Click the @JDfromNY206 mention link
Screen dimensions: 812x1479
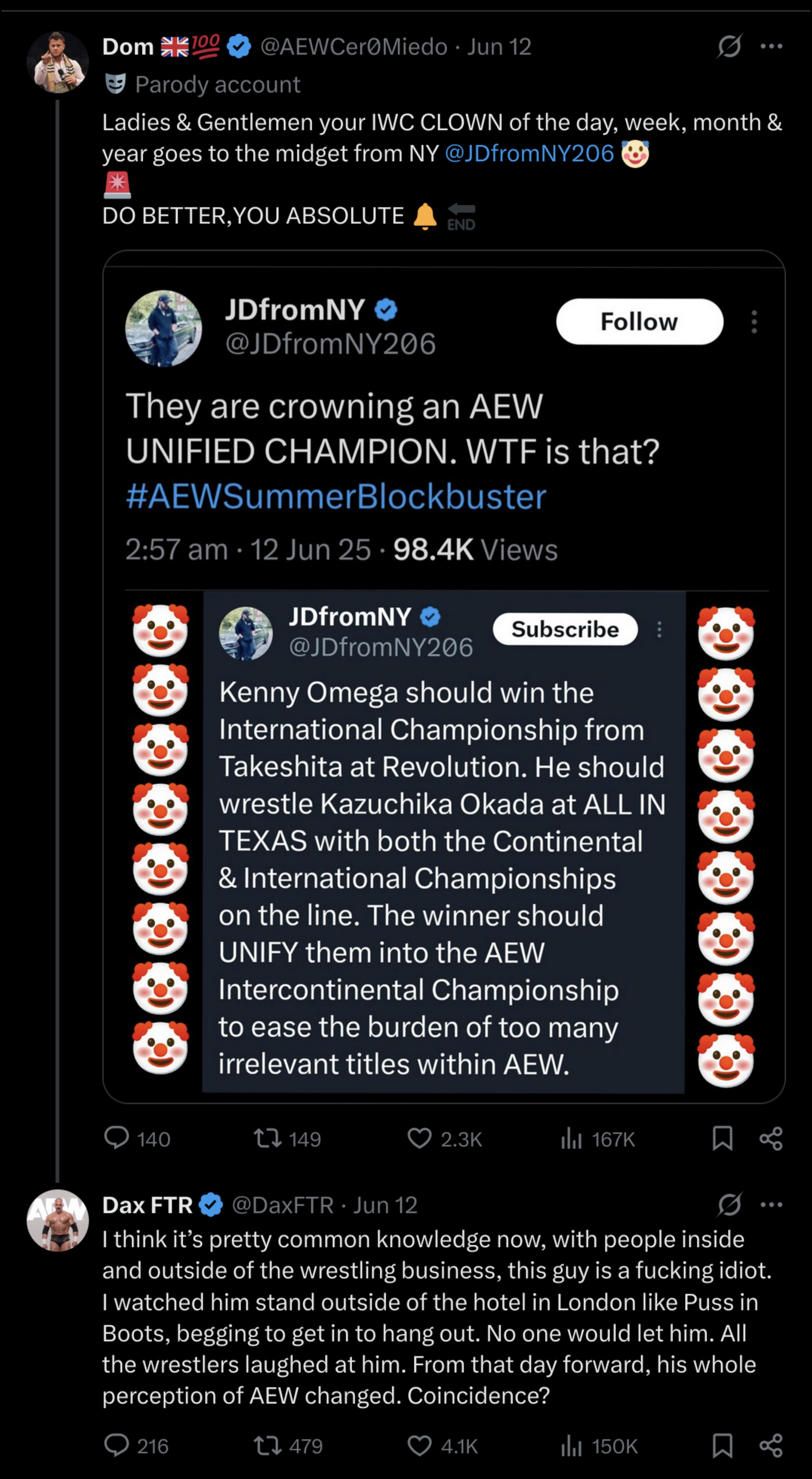coord(529,153)
